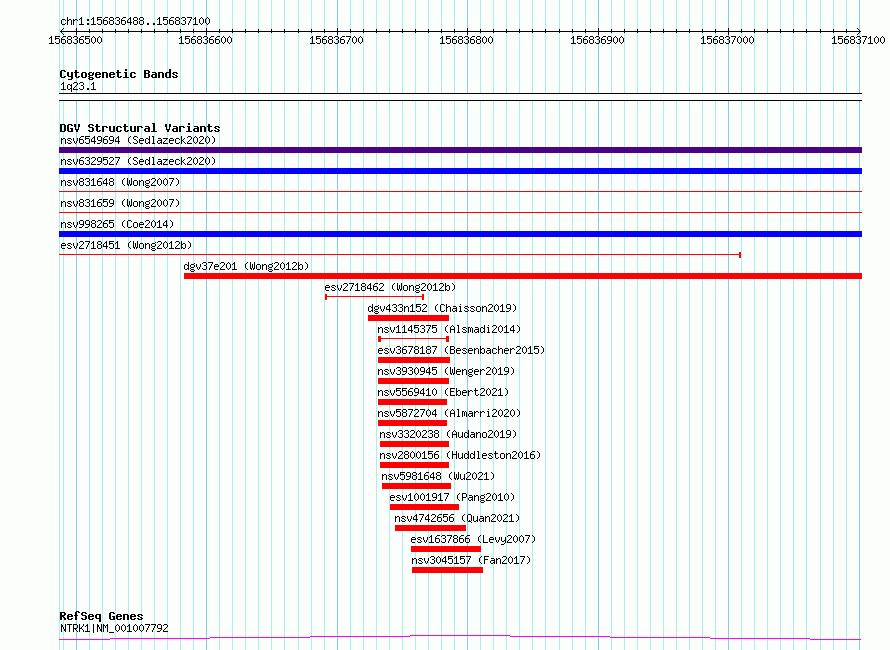The height and width of the screenshot is (650, 890).
Task: Open the nsv3045157 (Fan2017) label
Action: coord(471,560)
